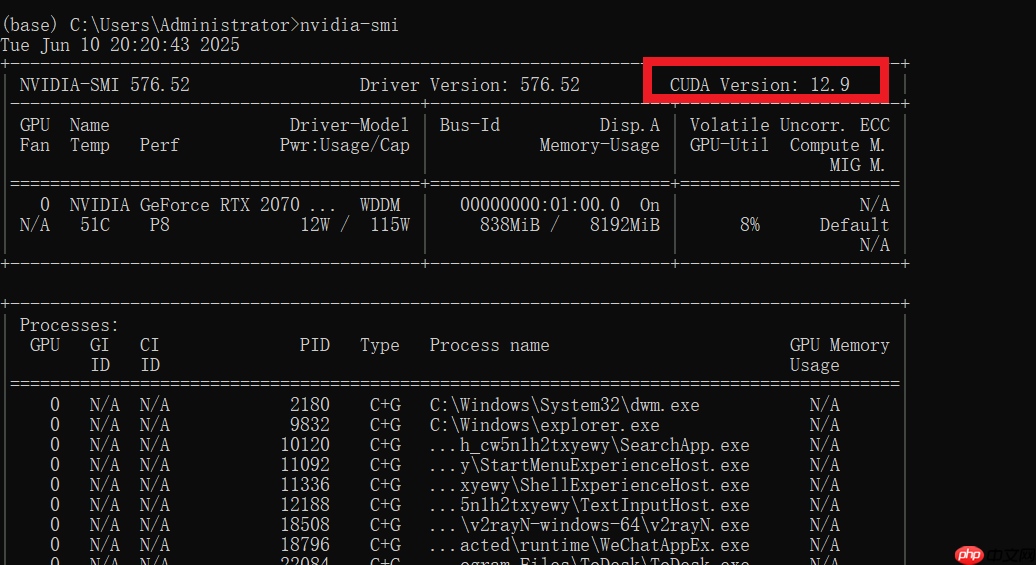The width and height of the screenshot is (1036, 565).
Task: Click the Tue Jun 10 timestamp line
Action: point(120,45)
